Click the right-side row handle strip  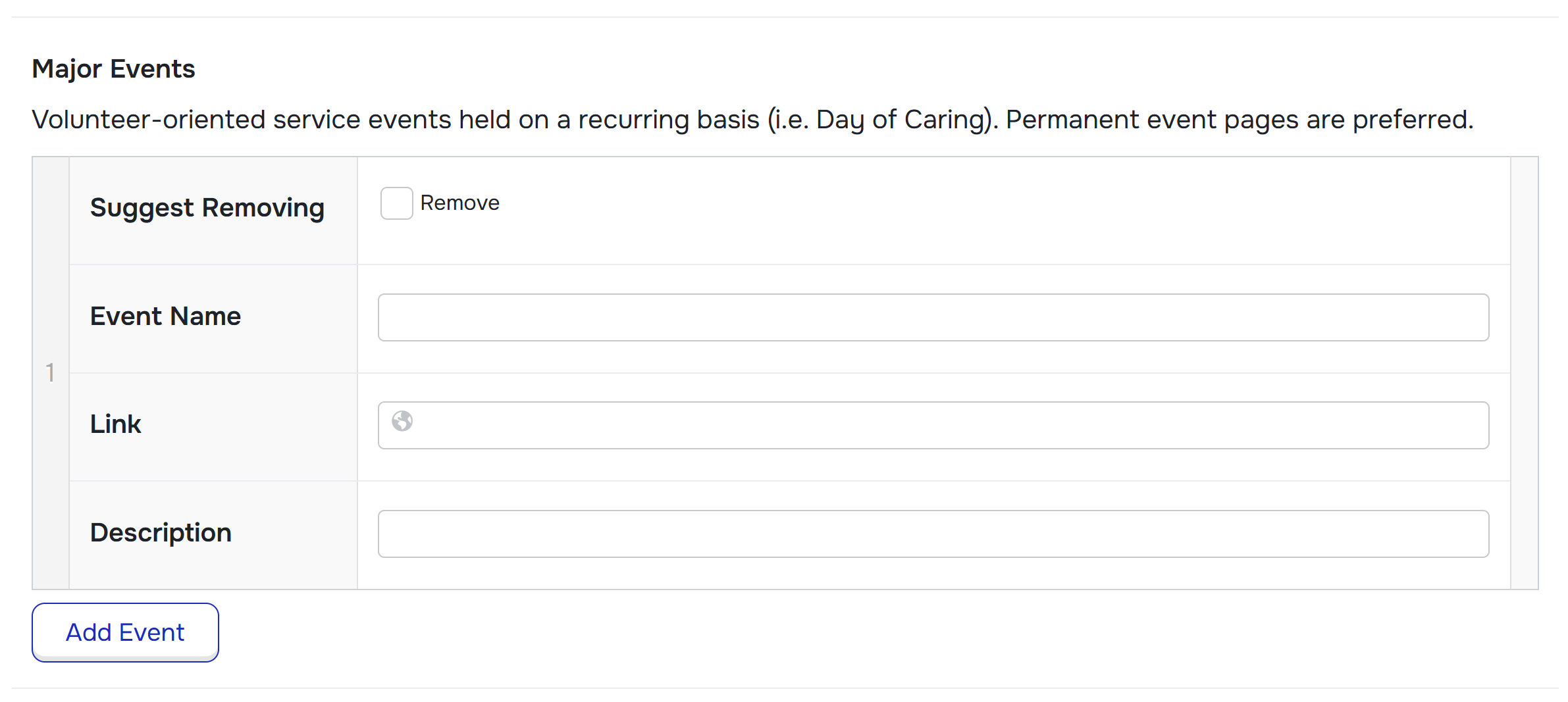point(1524,373)
